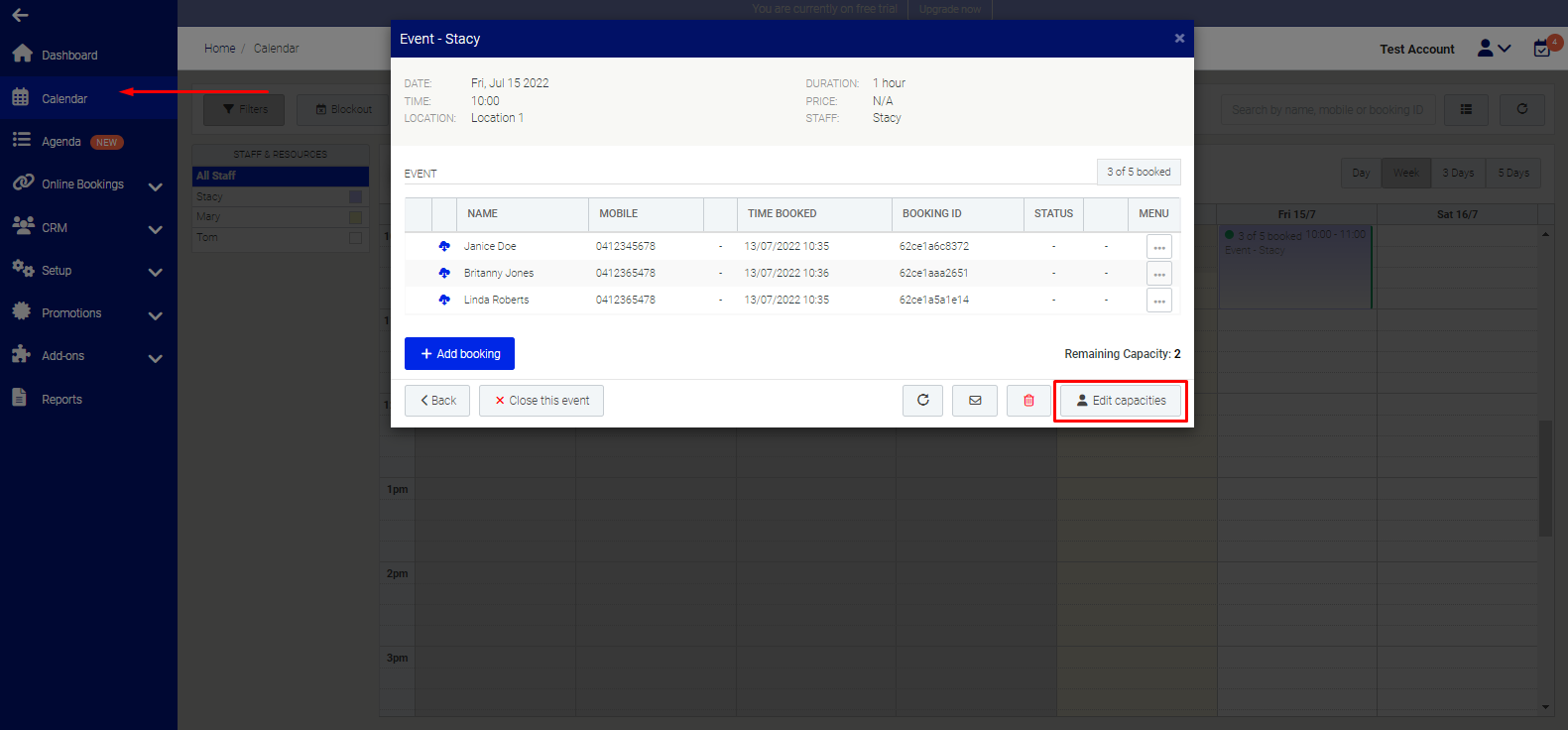The image size is (1568, 730).
Task: Click the user account icon top right
Action: (x=1485, y=48)
